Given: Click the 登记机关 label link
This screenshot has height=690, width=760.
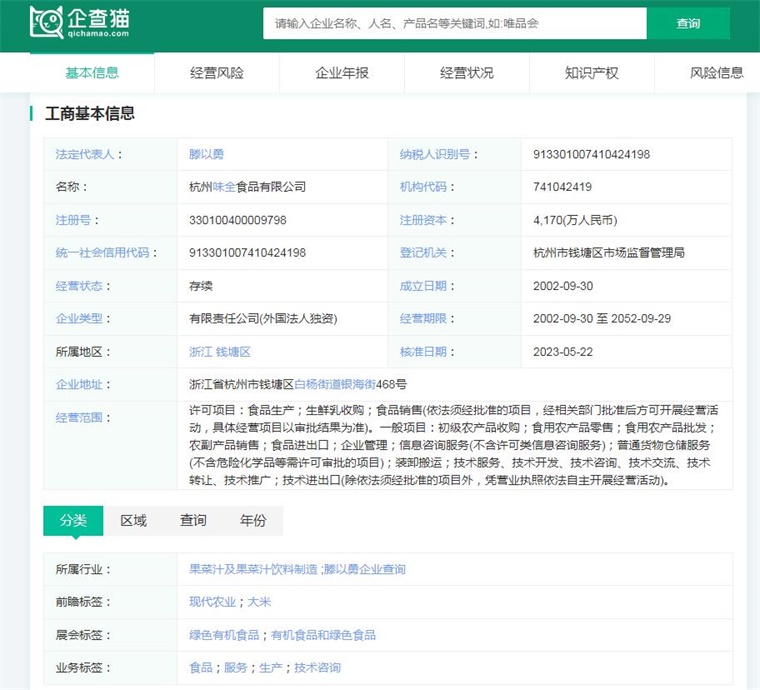Looking at the screenshot, I should tap(423, 252).
